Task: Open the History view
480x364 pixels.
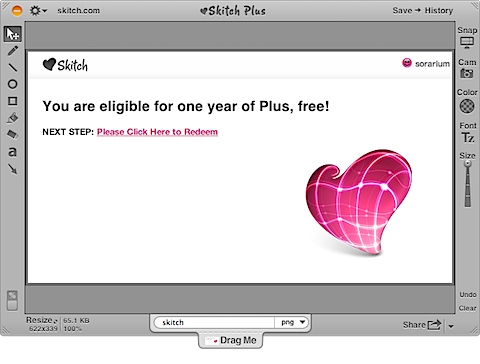Action: 439,11
